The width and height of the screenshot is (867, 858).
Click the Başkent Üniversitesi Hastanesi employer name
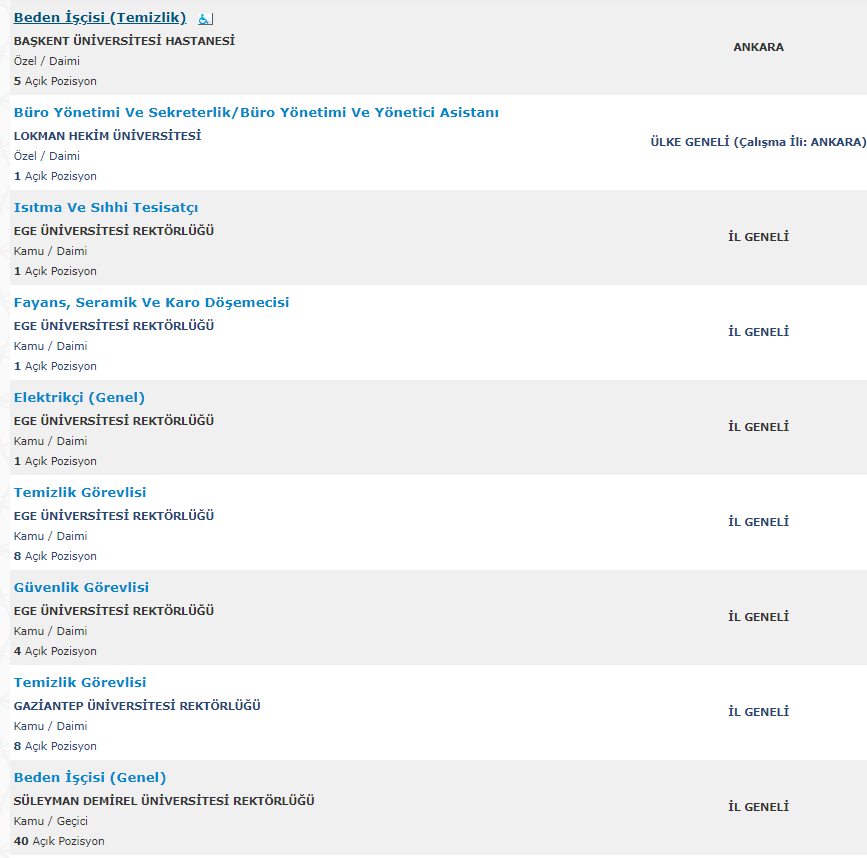pos(124,41)
